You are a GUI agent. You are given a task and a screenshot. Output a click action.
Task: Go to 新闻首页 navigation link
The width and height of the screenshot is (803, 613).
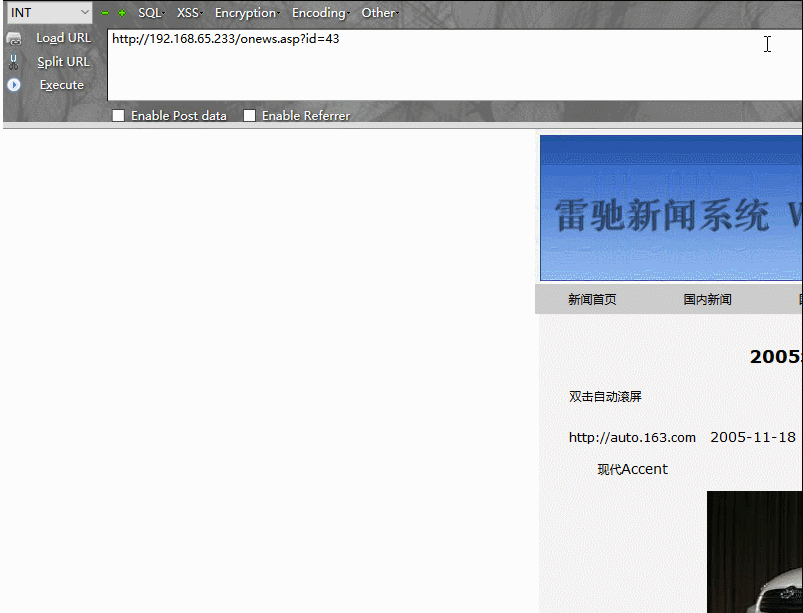[592, 299]
